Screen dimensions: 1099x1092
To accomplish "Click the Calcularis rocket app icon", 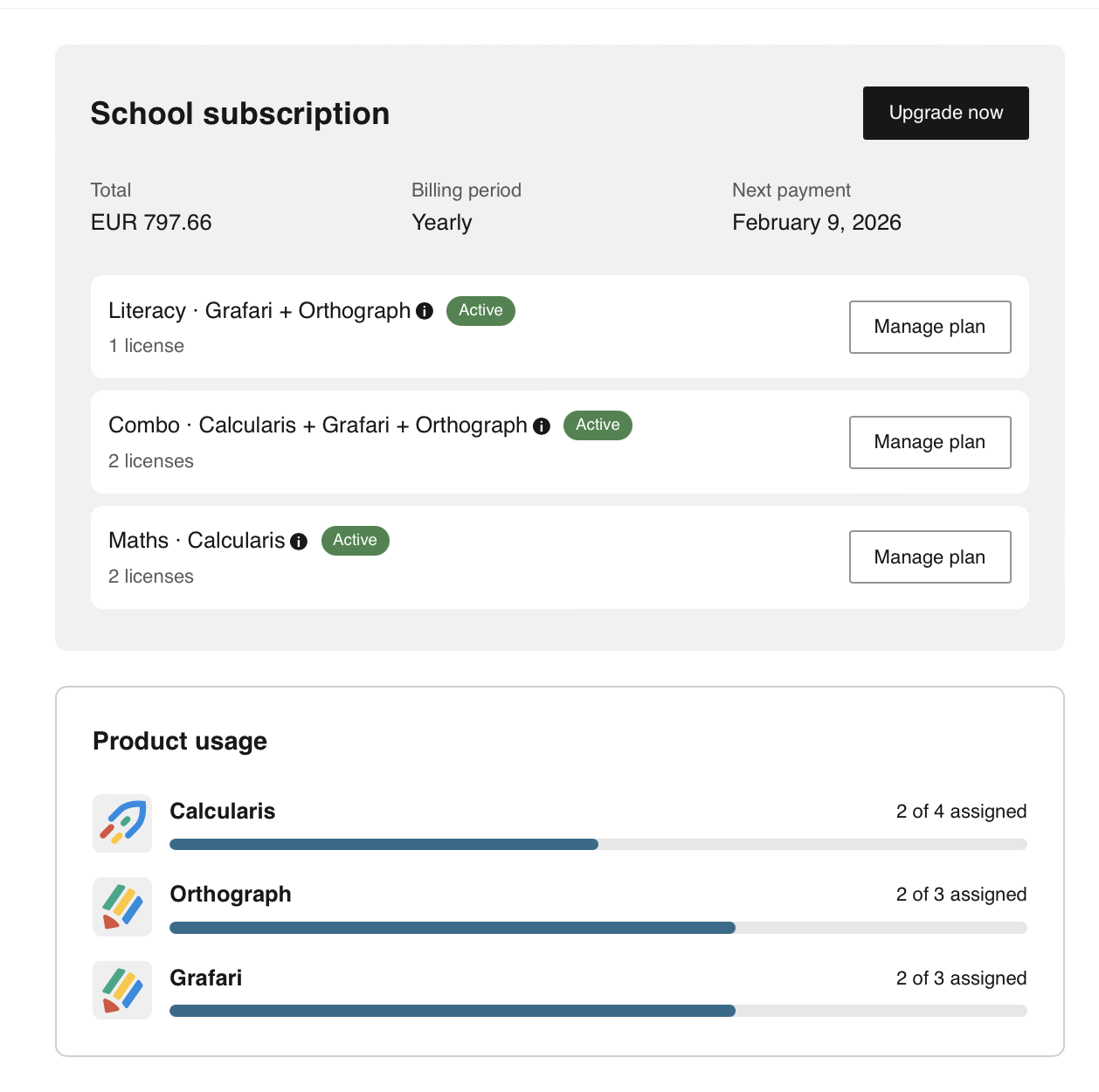I will 122,823.
